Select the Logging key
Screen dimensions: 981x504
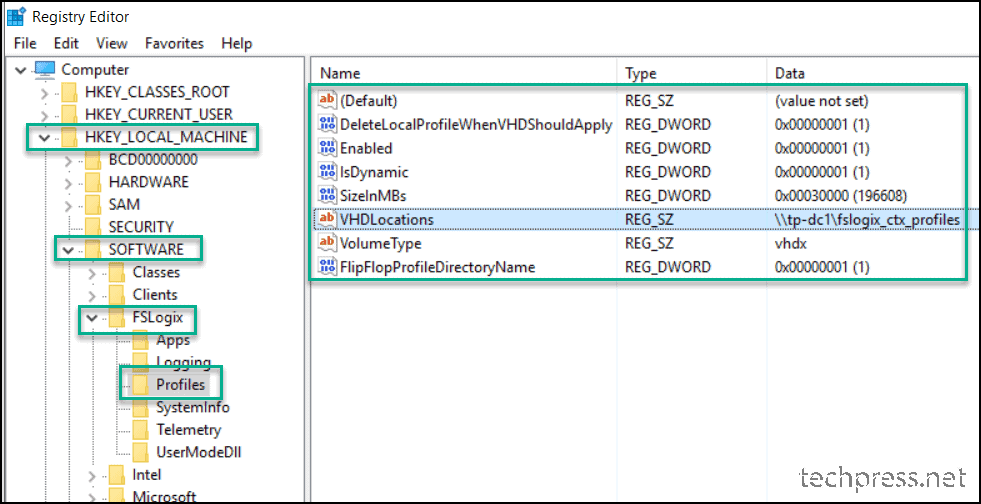pyautogui.click(x=183, y=363)
